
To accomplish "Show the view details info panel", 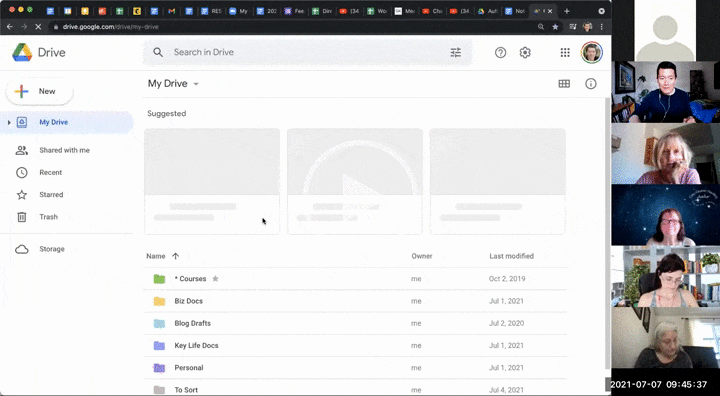I will click(x=591, y=84).
